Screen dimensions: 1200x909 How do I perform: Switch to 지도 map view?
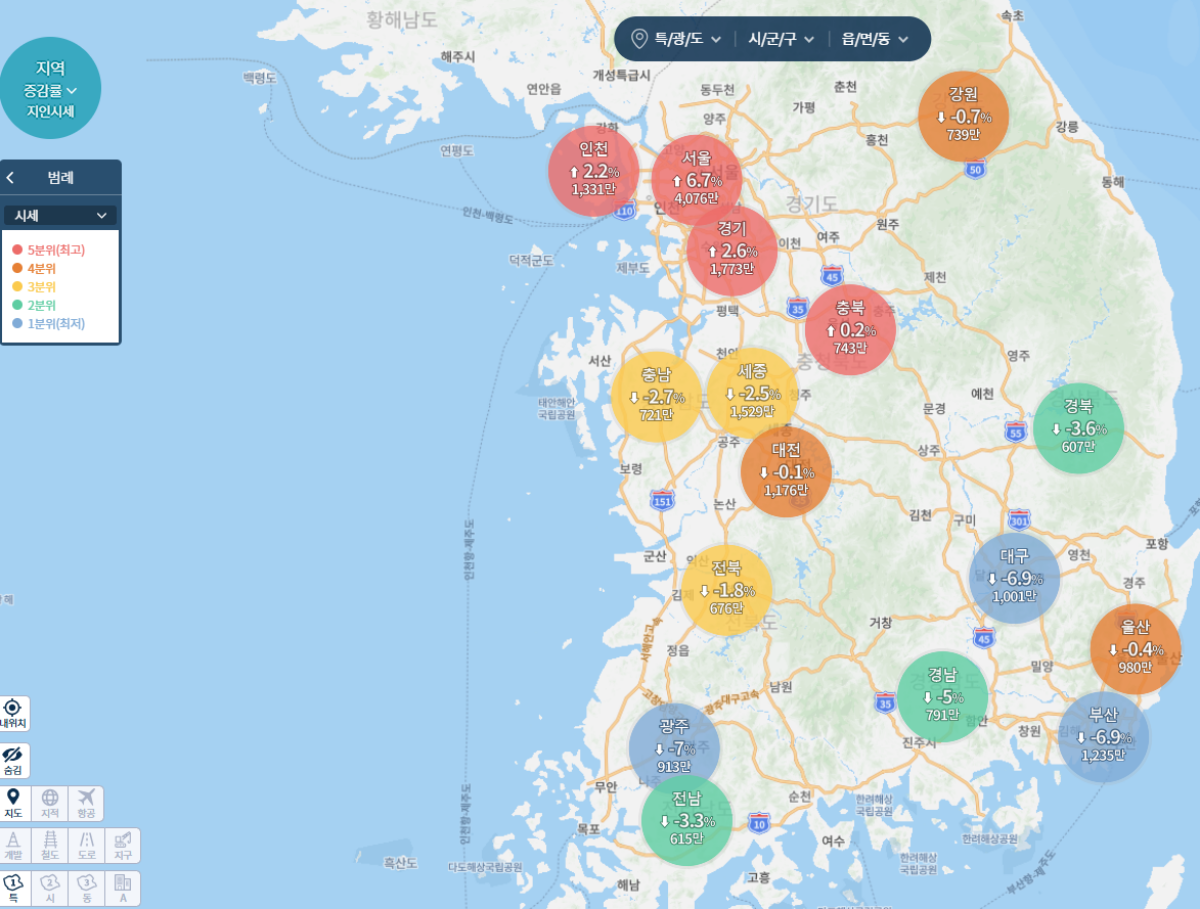click(14, 803)
